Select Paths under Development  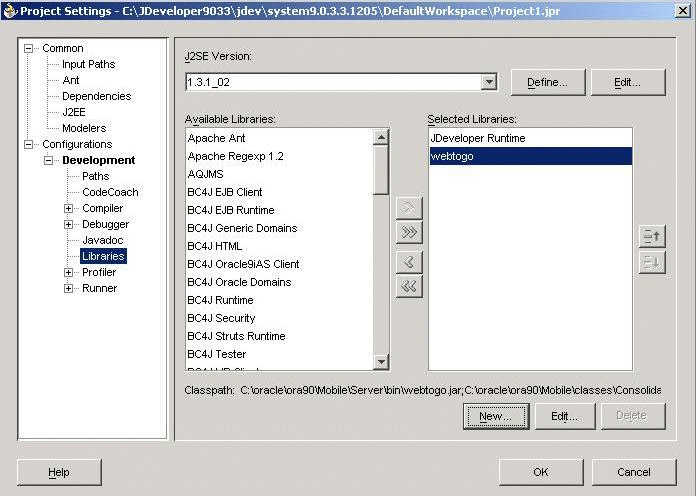click(96, 176)
